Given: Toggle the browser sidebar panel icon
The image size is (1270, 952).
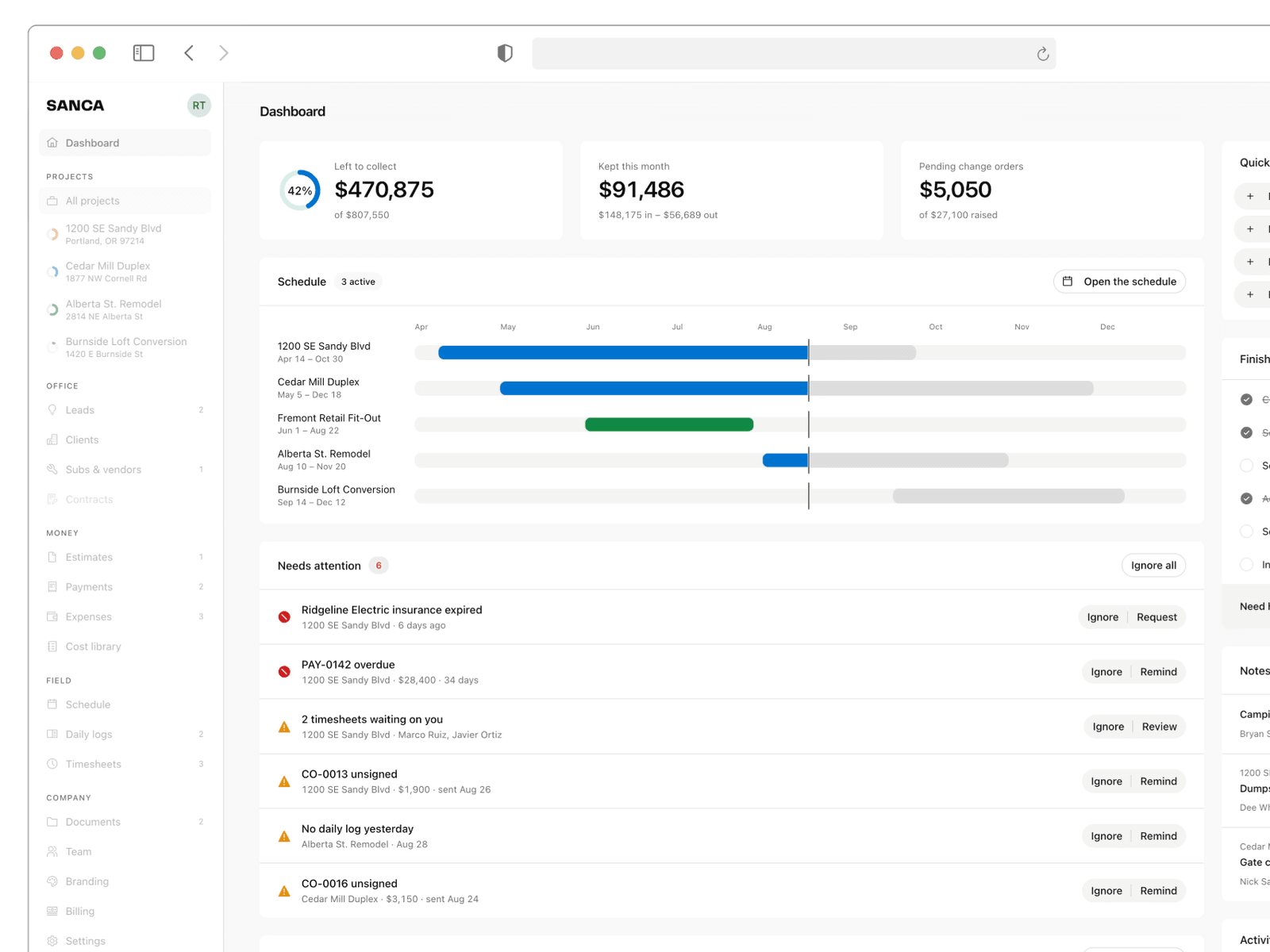Looking at the screenshot, I should point(144,53).
